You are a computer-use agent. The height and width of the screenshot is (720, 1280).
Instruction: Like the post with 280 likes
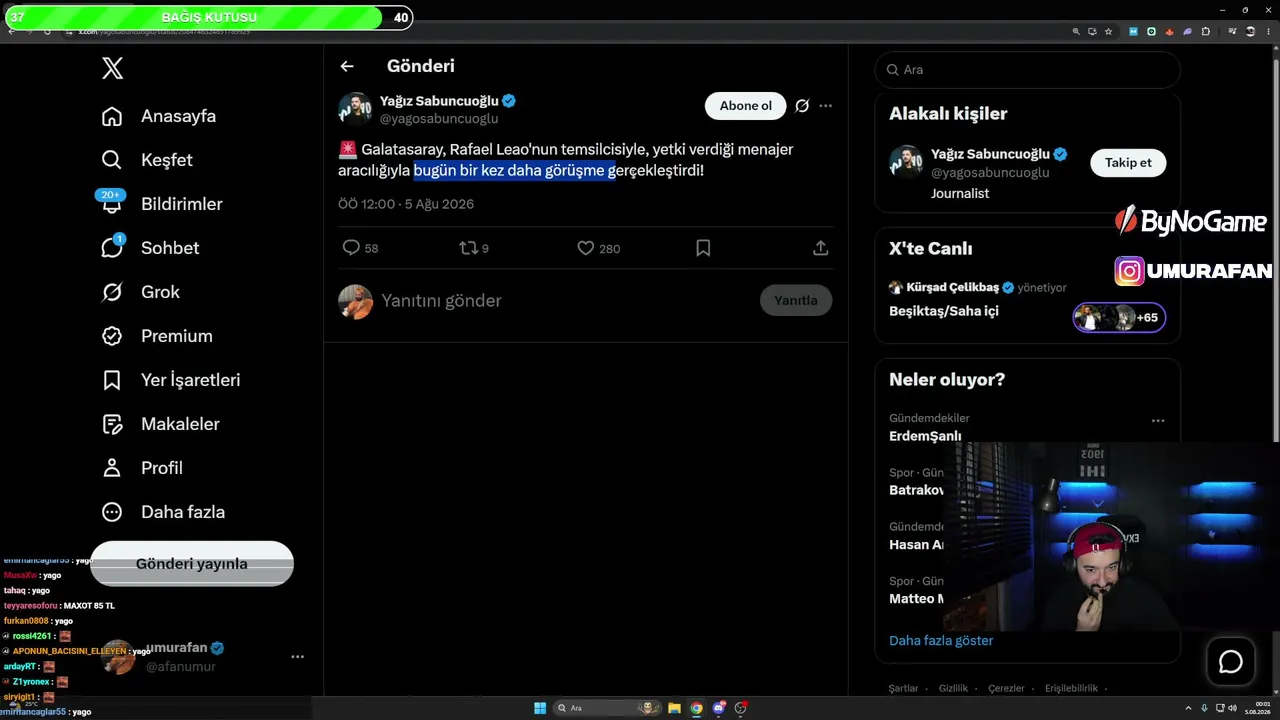pos(586,248)
